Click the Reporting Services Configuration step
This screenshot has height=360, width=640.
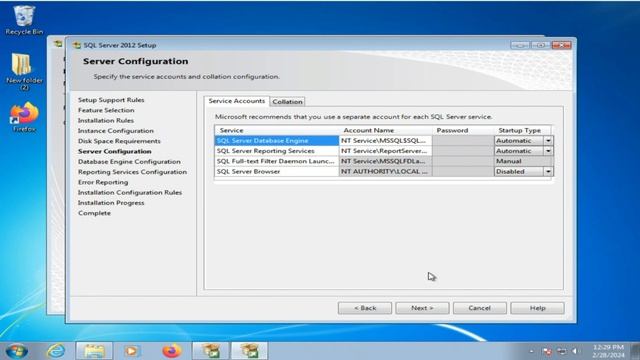132,172
